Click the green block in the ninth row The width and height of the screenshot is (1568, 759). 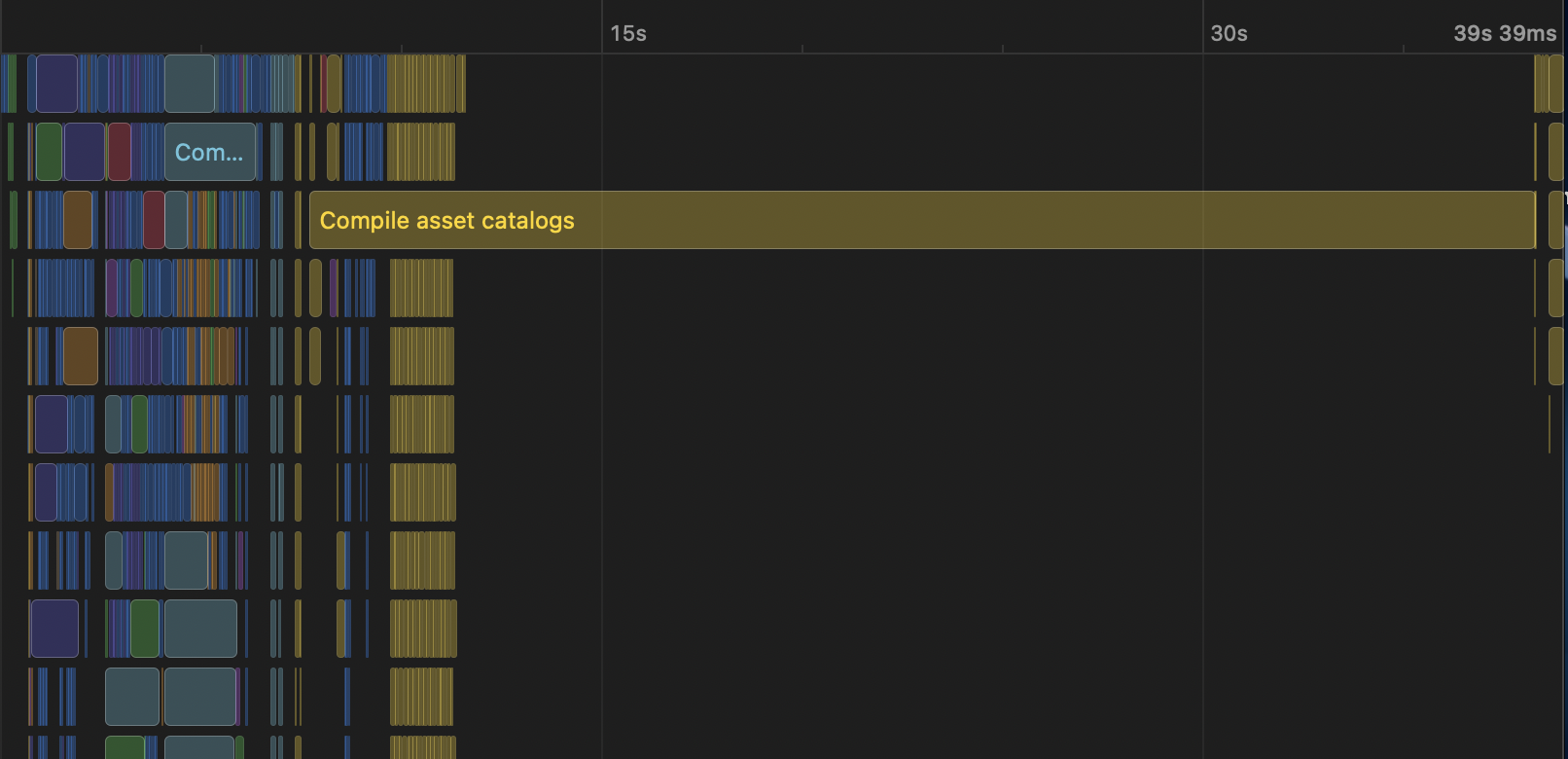[x=145, y=629]
